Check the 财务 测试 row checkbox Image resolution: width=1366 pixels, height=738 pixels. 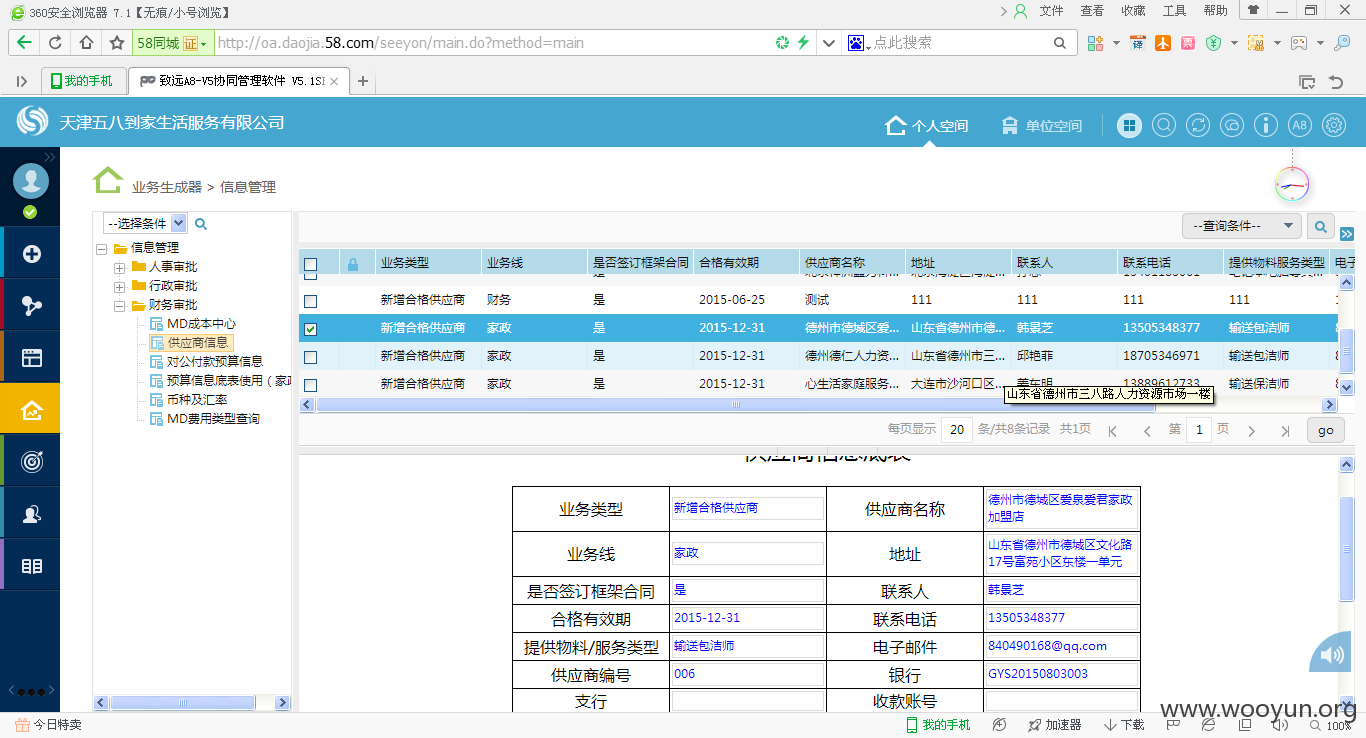pyautogui.click(x=310, y=300)
